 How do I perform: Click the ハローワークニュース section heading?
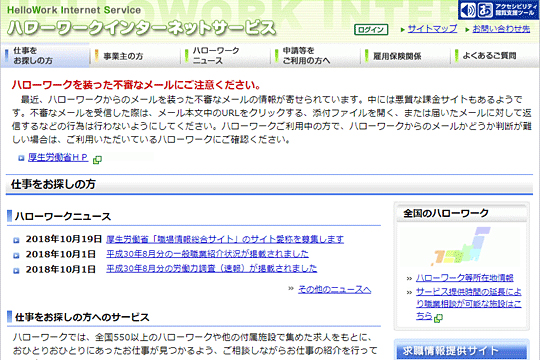click(63, 216)
